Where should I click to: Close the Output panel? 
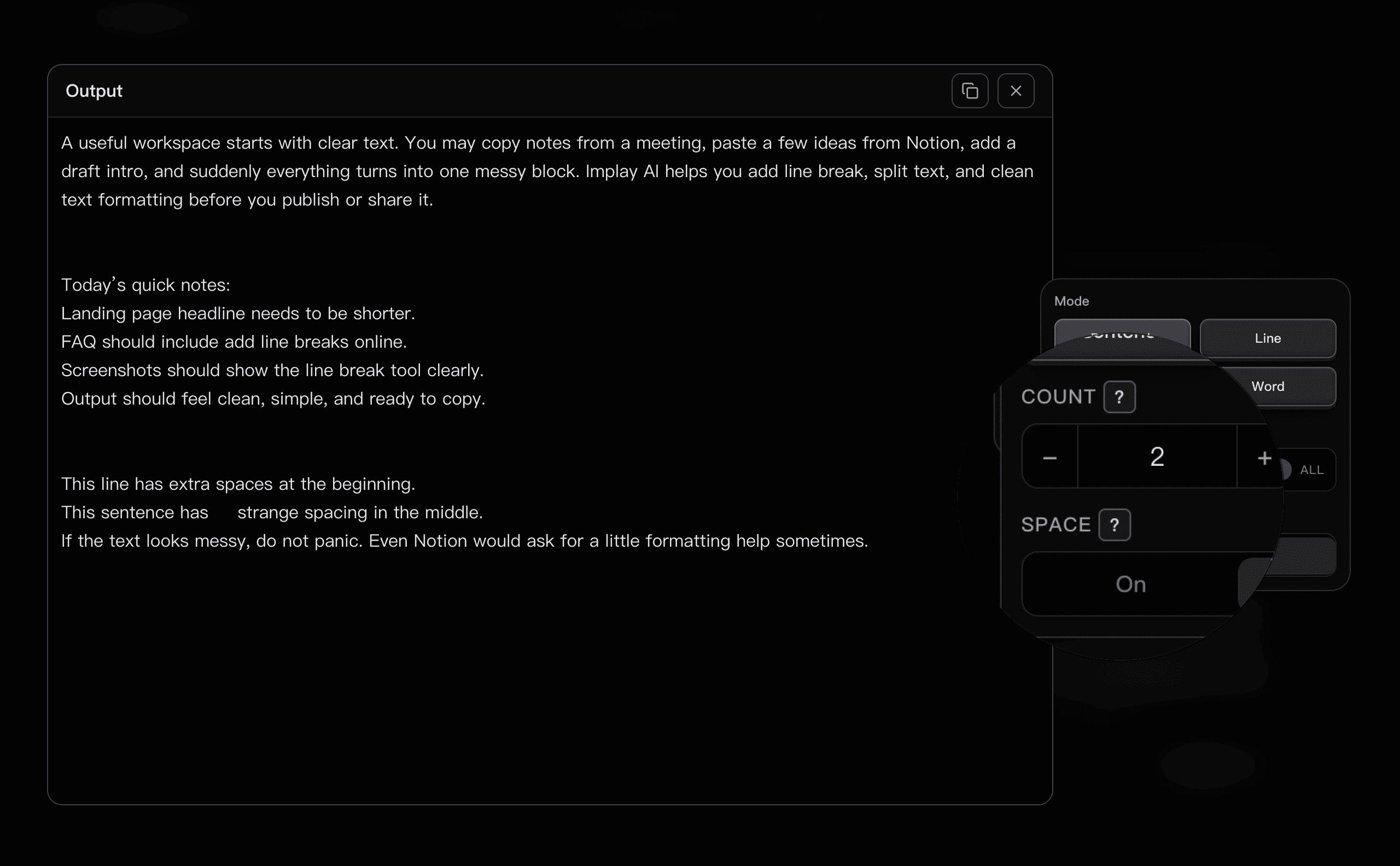[1016, 91]
